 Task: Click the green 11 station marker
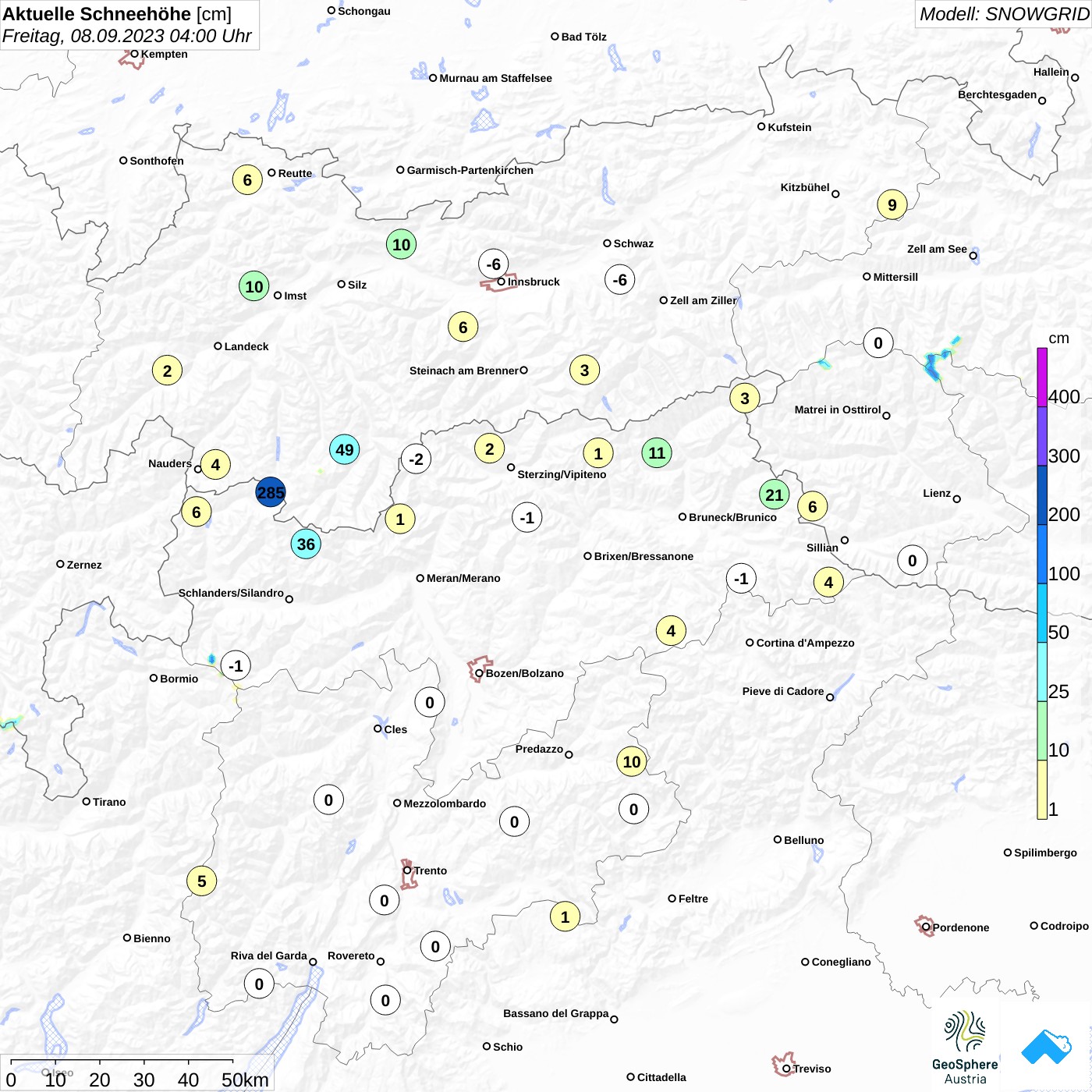pyautogui.click(x=657, y=452)
